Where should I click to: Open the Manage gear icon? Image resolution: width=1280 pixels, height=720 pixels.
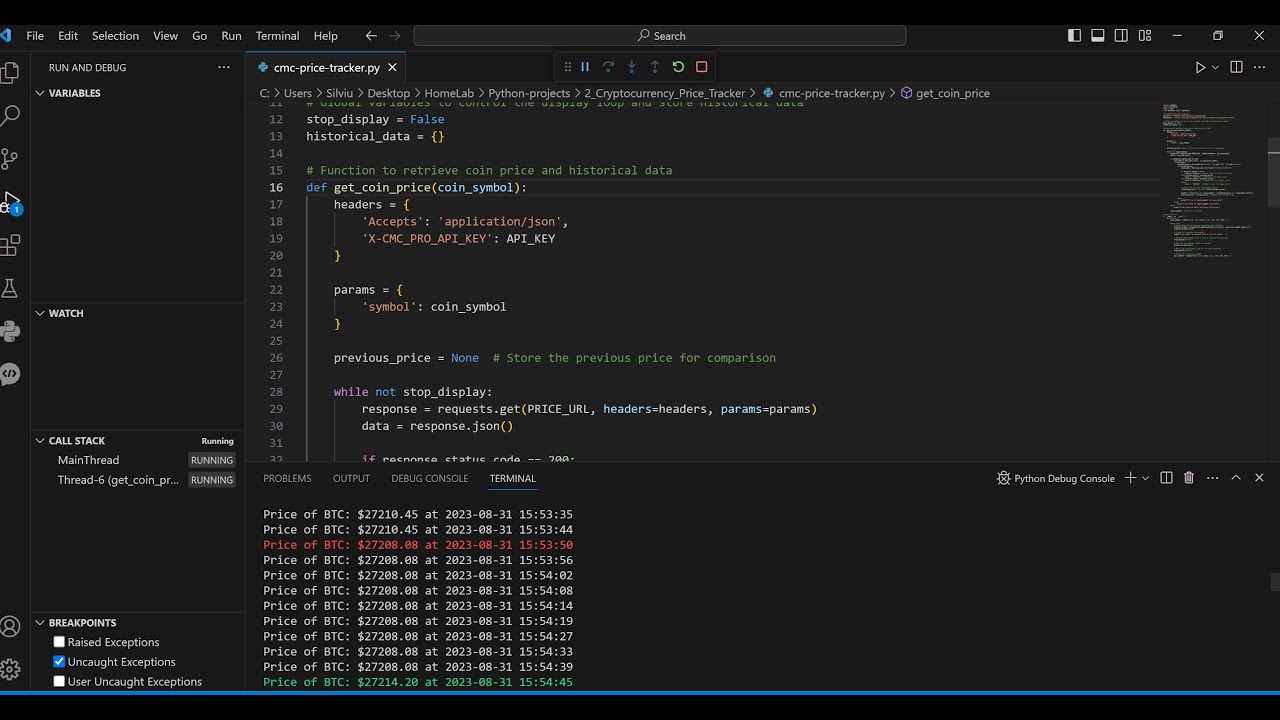(10, 669)
